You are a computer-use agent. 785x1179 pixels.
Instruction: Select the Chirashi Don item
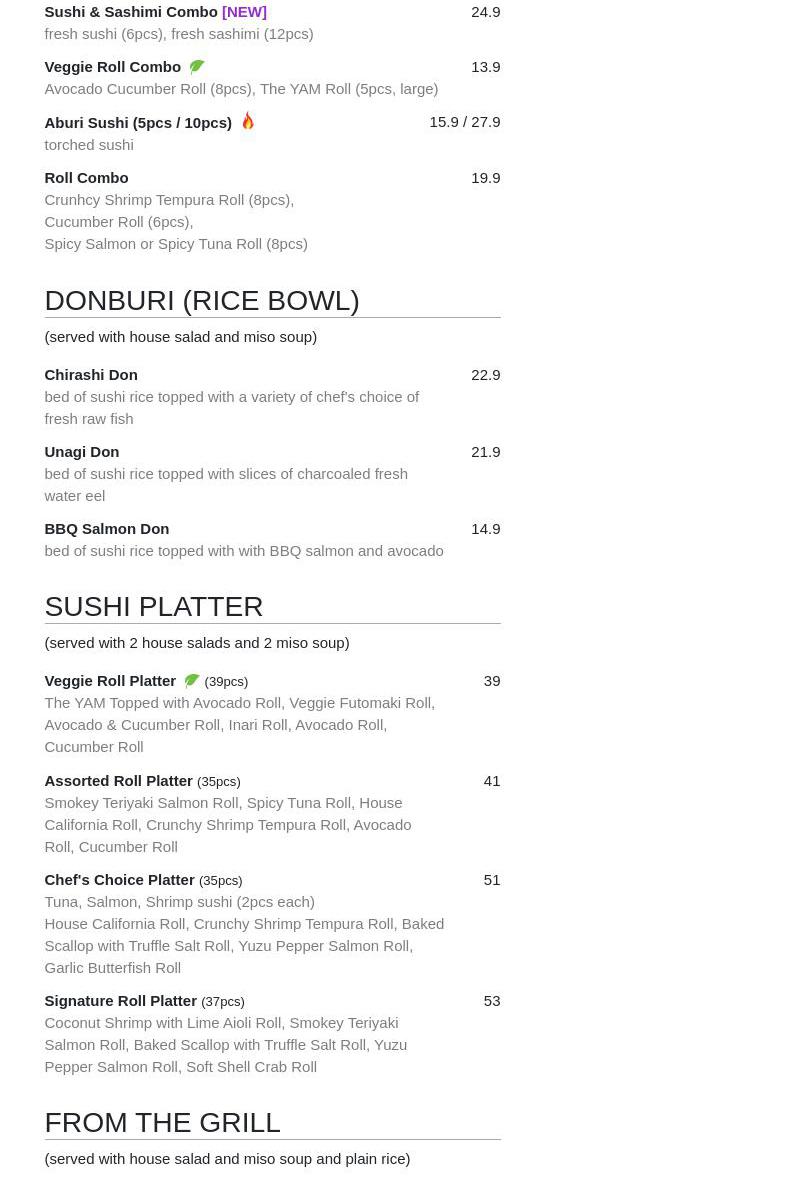click(91, 375)
